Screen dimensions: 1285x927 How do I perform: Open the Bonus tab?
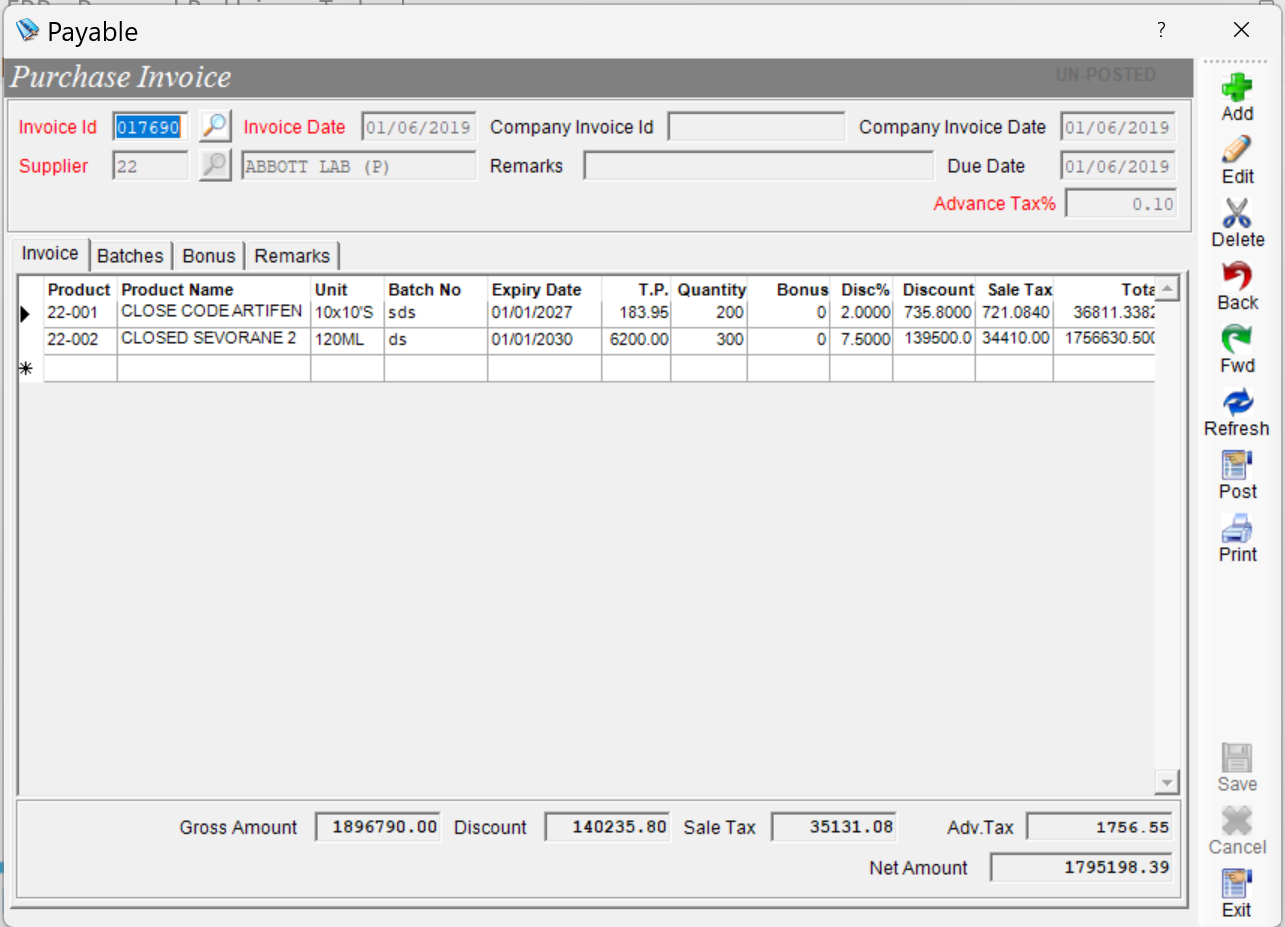(x=209, y=256)
